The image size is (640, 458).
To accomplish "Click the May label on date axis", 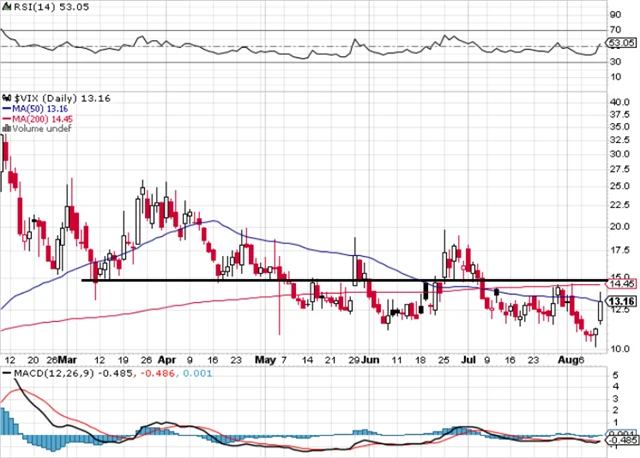I will 265,358.
